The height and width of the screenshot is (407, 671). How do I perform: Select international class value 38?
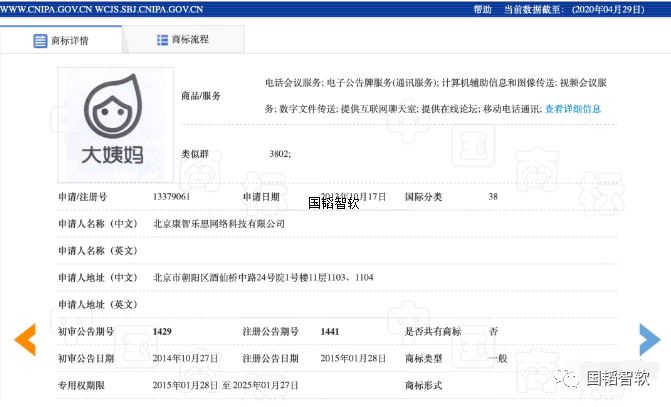pos(493,196)
